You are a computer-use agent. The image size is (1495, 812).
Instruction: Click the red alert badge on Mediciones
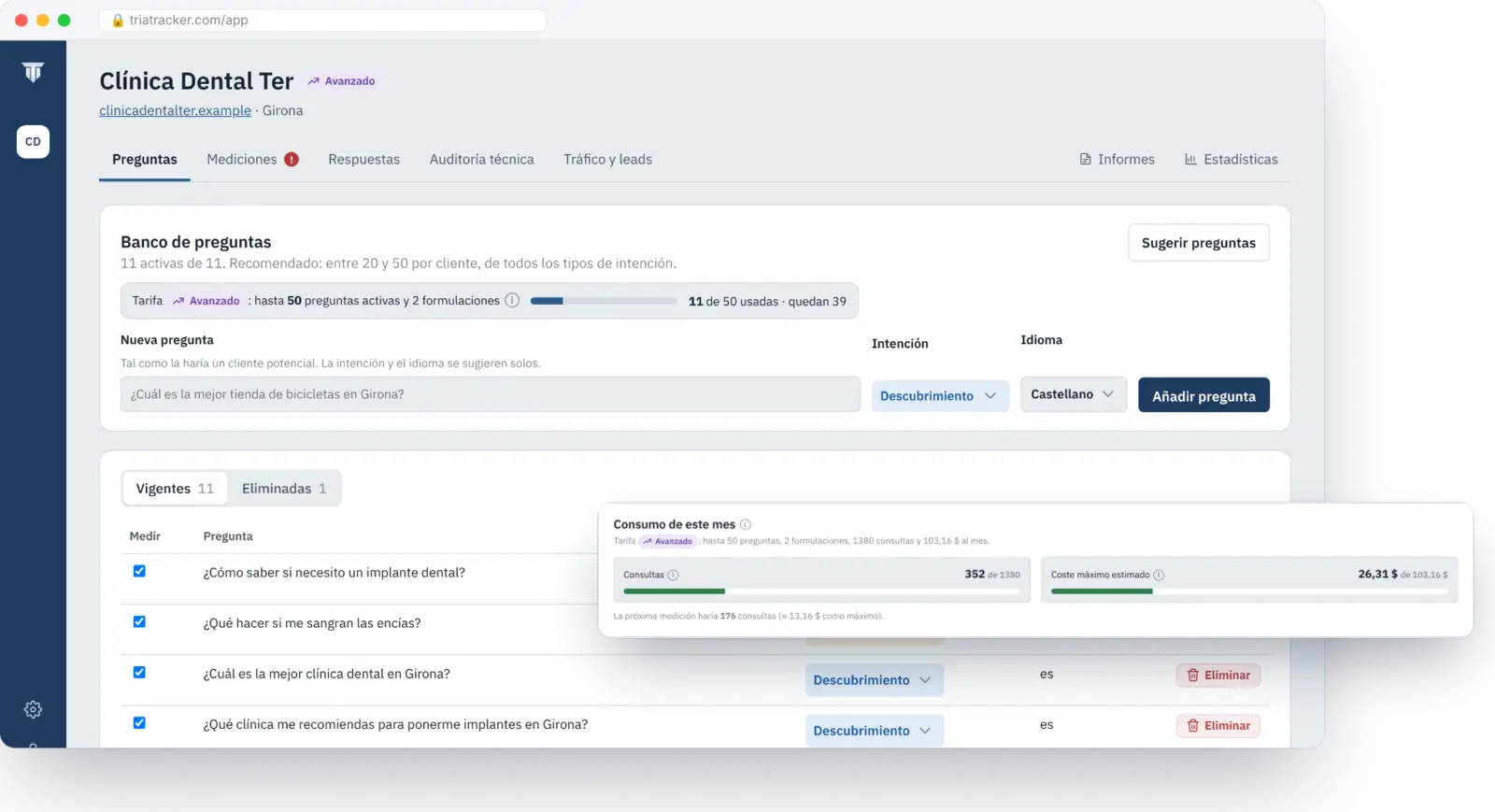(x=292, y=160)
